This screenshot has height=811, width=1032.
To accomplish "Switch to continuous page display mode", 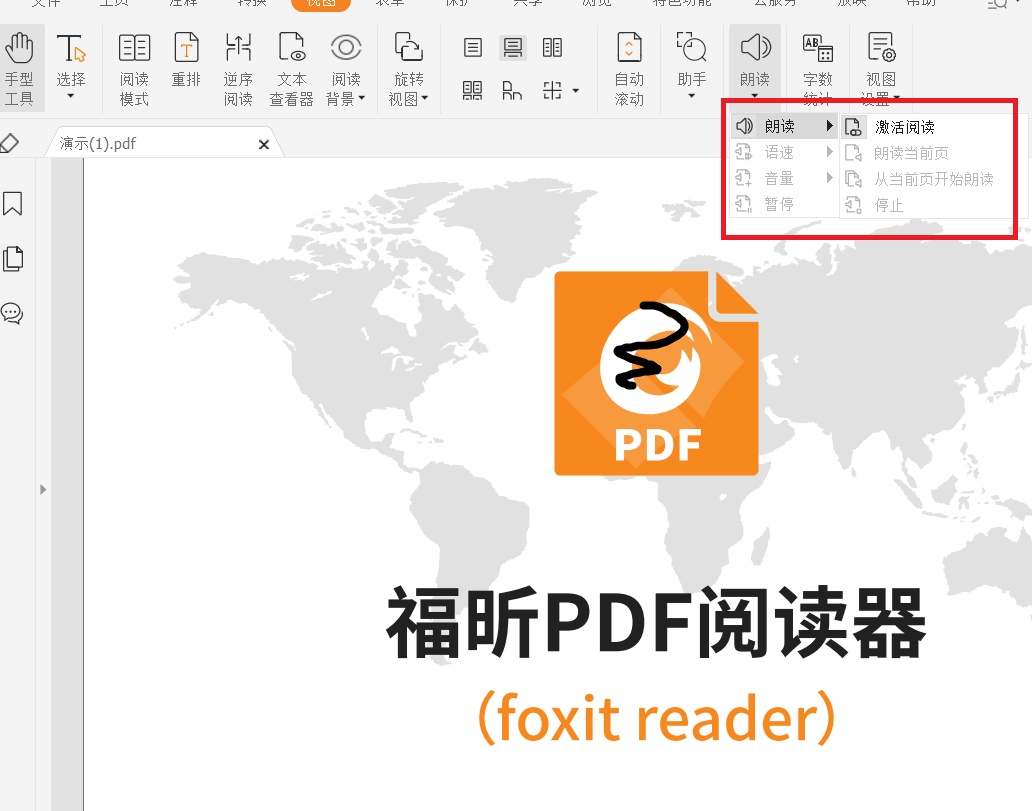I will coord(512,47).
